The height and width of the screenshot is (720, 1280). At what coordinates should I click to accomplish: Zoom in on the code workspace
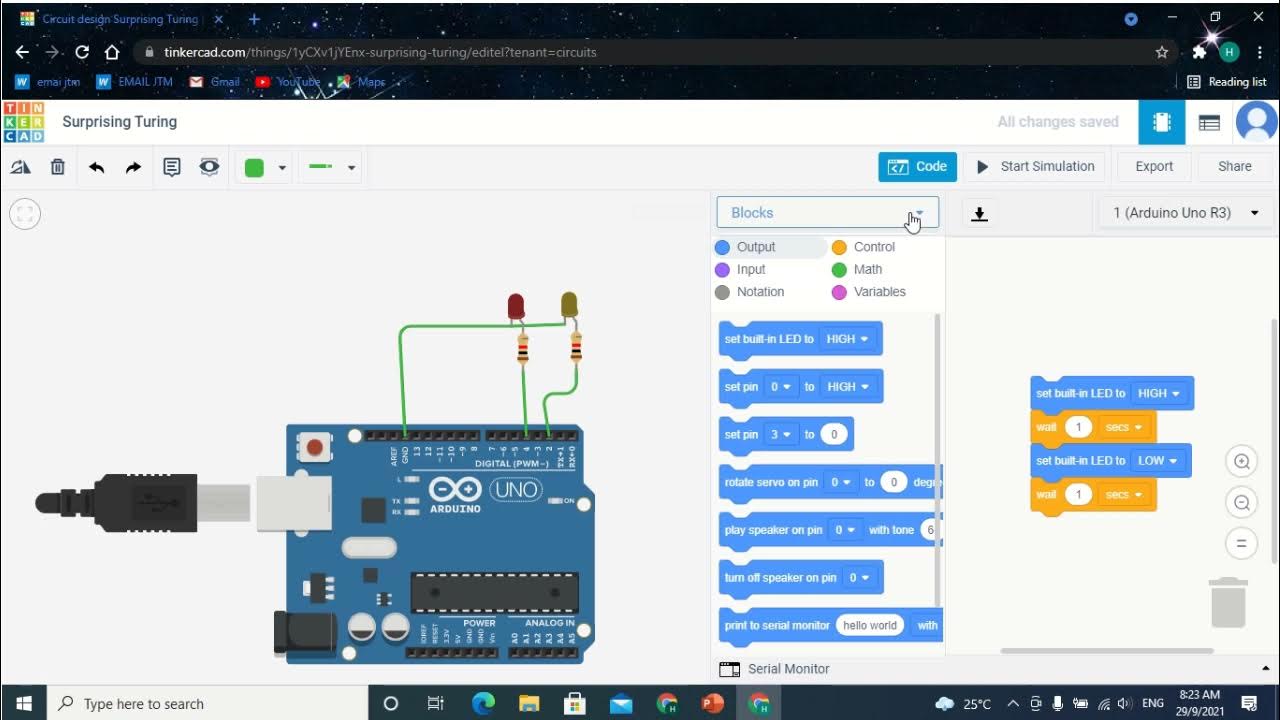(x=1242, y=461)
